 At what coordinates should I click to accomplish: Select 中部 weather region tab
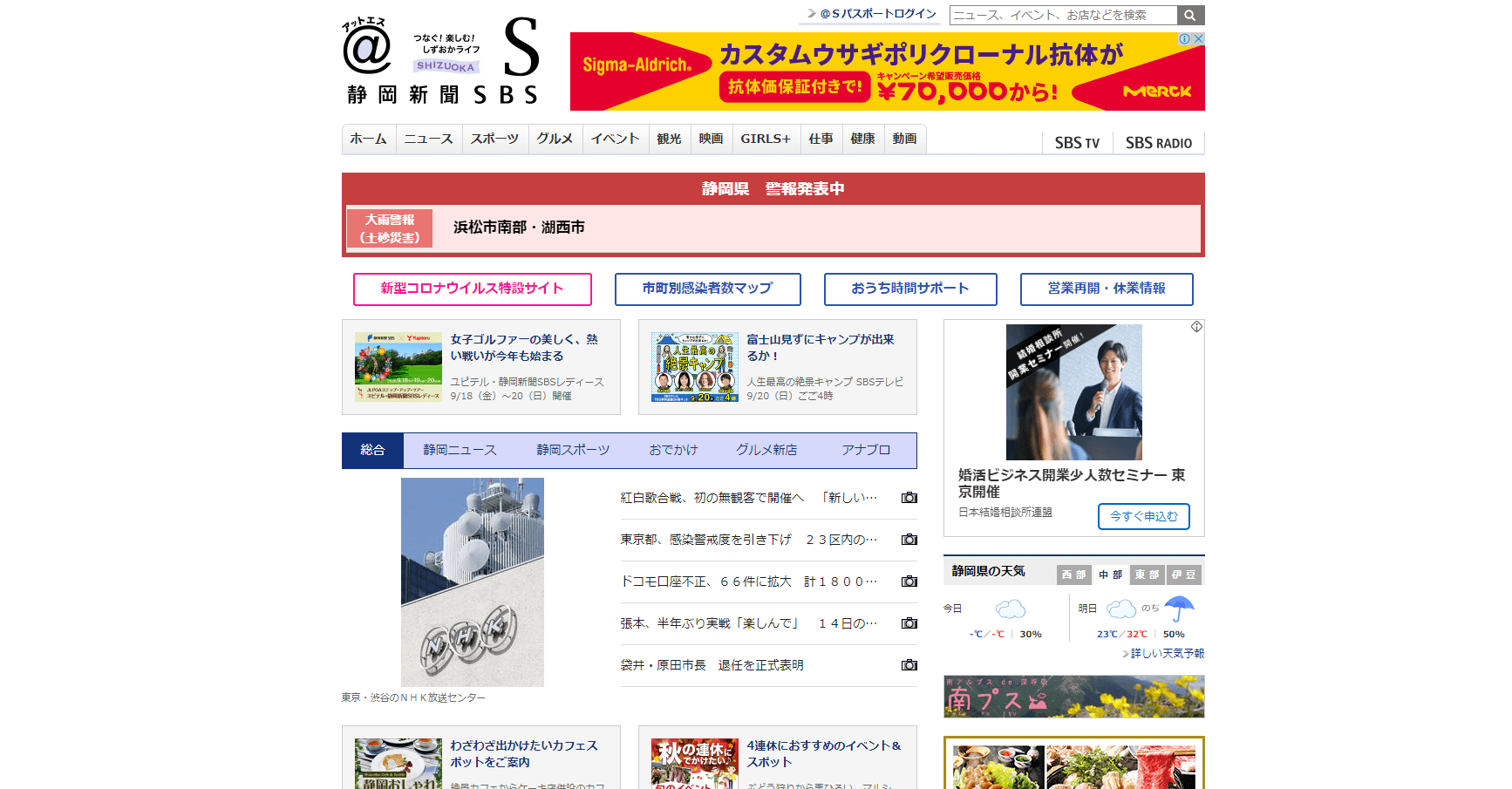1111,575
